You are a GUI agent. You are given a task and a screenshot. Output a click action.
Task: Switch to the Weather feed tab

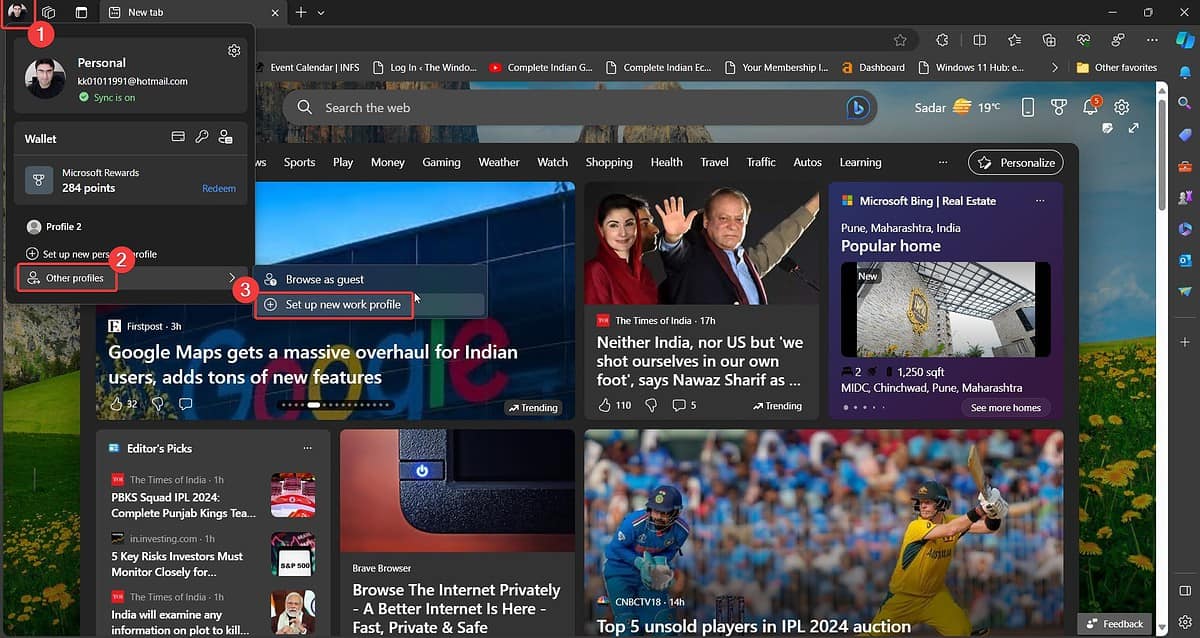point(498,162)
